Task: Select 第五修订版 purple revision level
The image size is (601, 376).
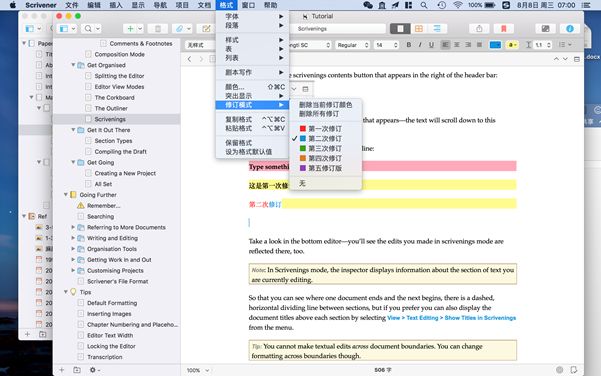Action: (x=325, y=168)
